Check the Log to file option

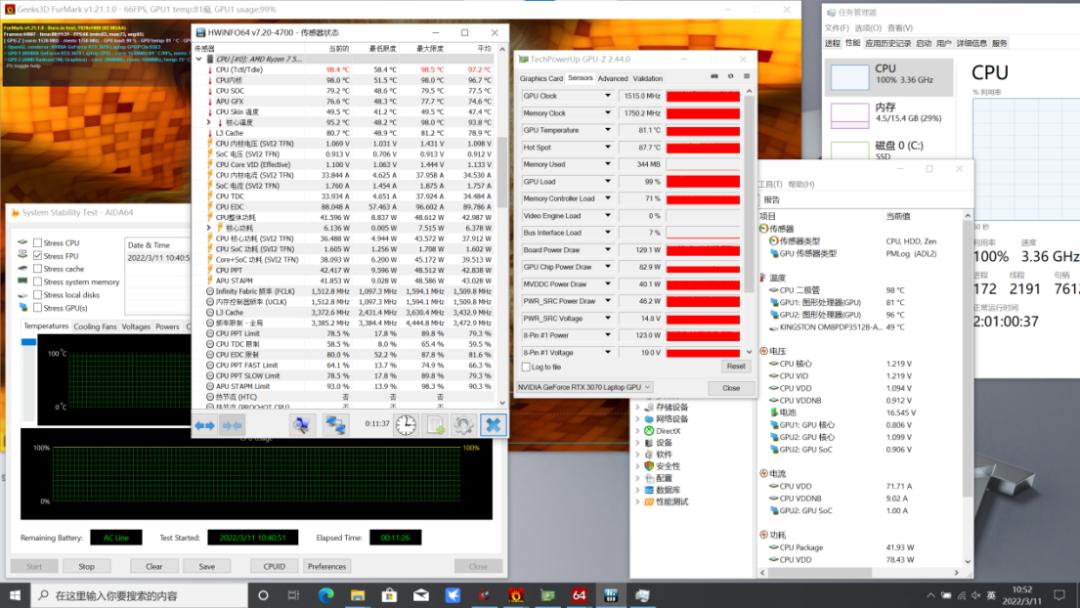tap(526, 367)
